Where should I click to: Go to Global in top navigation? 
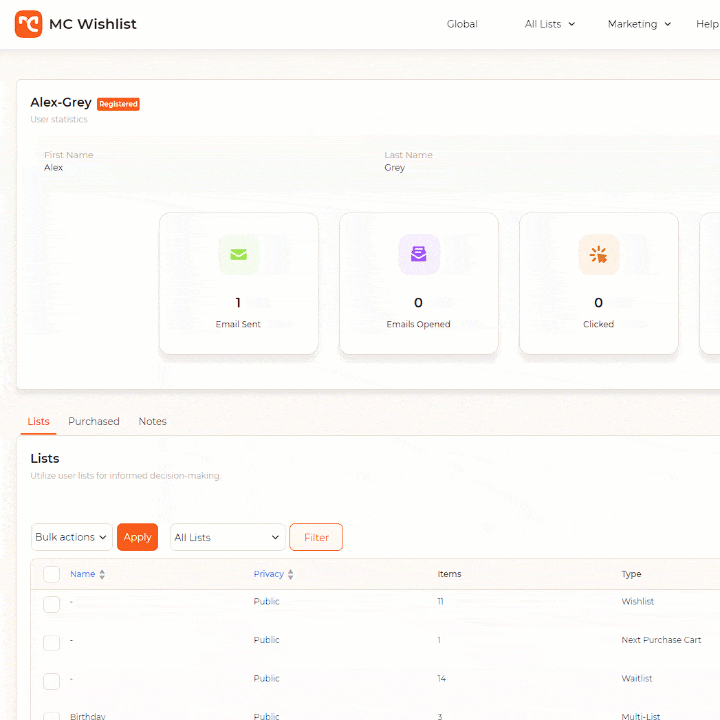click(462, 24)
